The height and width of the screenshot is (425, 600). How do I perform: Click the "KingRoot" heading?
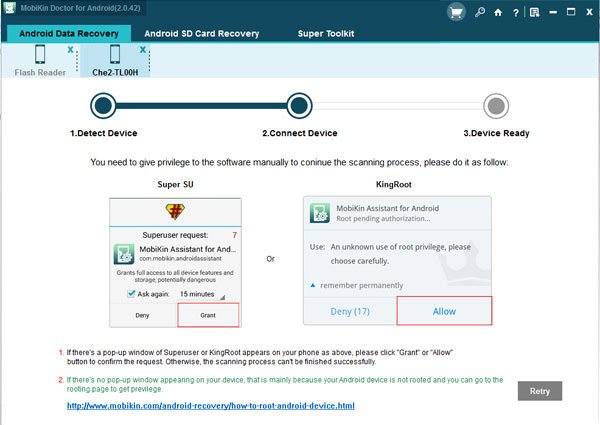click(393, 184)
